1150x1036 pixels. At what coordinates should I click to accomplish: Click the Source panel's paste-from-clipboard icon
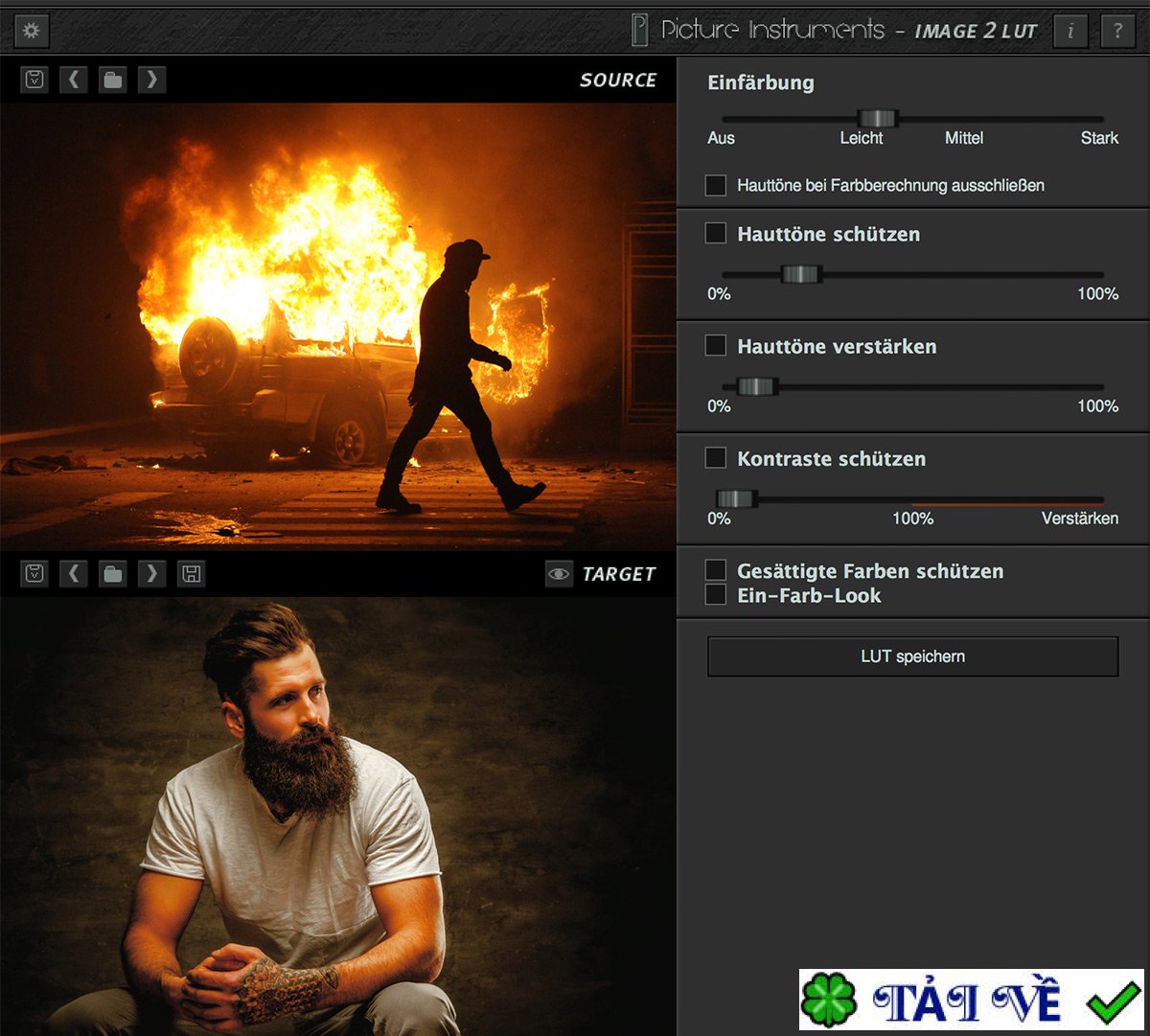point(34,80)
